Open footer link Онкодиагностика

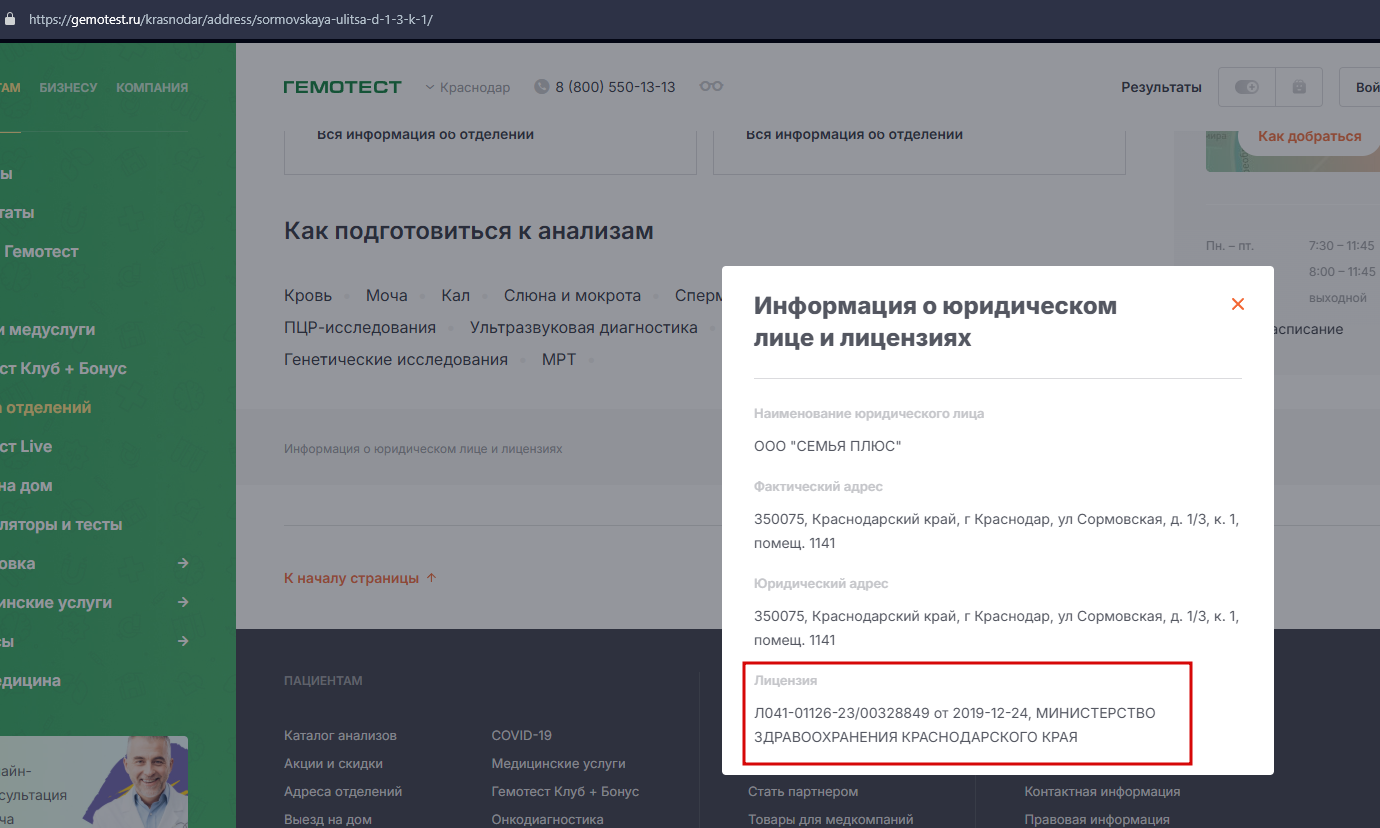coord(547,819)
